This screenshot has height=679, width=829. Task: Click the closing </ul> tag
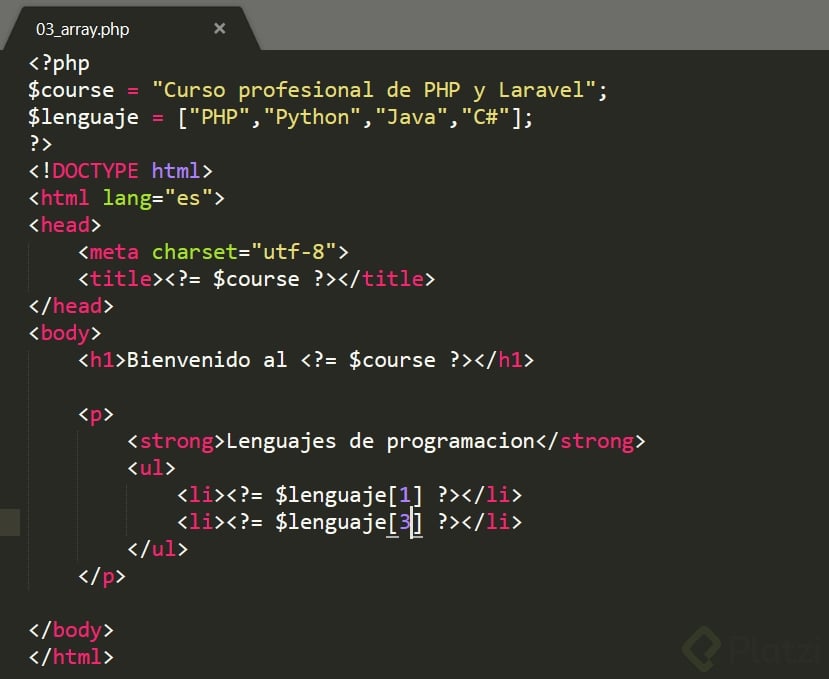tap(158, 549)
